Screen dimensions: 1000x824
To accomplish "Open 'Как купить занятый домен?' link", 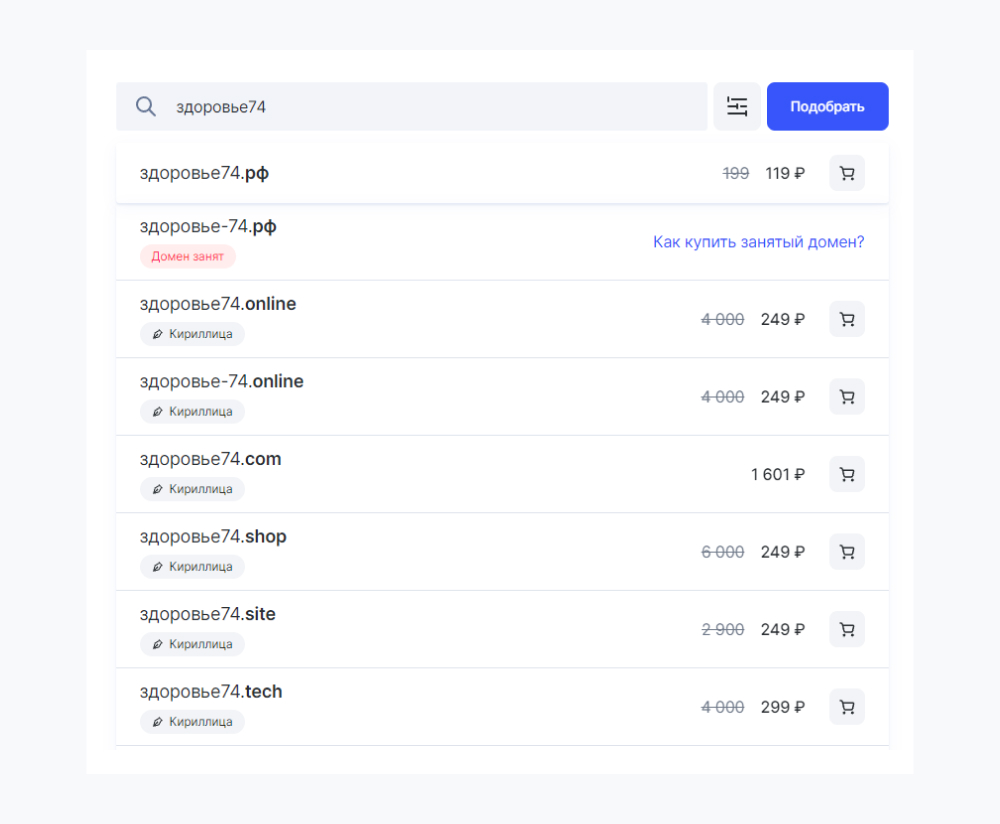I will pos(758,242).
